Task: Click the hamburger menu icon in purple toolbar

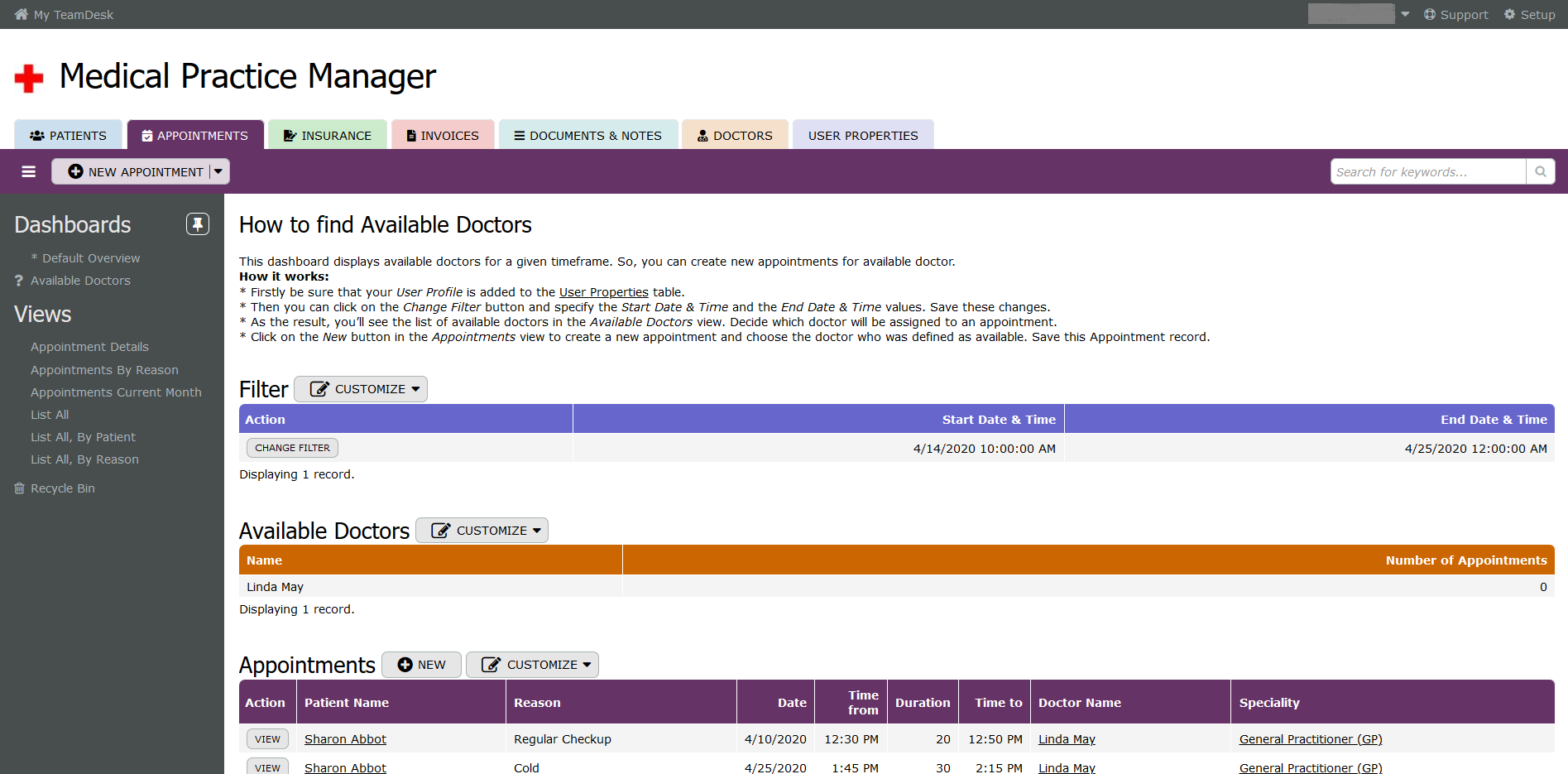Action: [29, 171]
